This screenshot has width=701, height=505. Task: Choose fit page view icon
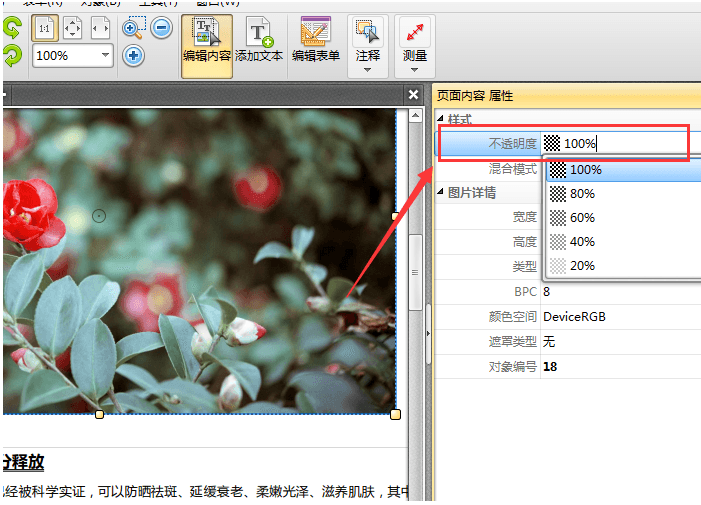(72, 28)
